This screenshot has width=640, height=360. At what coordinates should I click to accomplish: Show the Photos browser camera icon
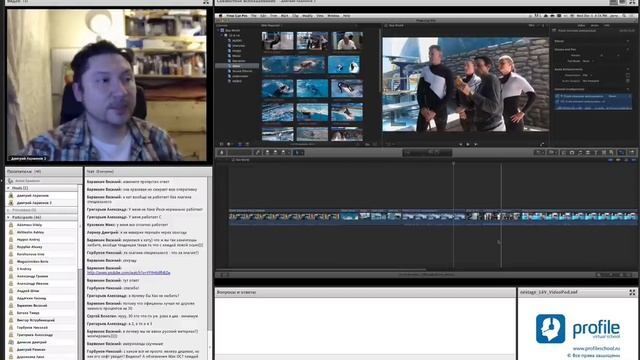[572, 152]
